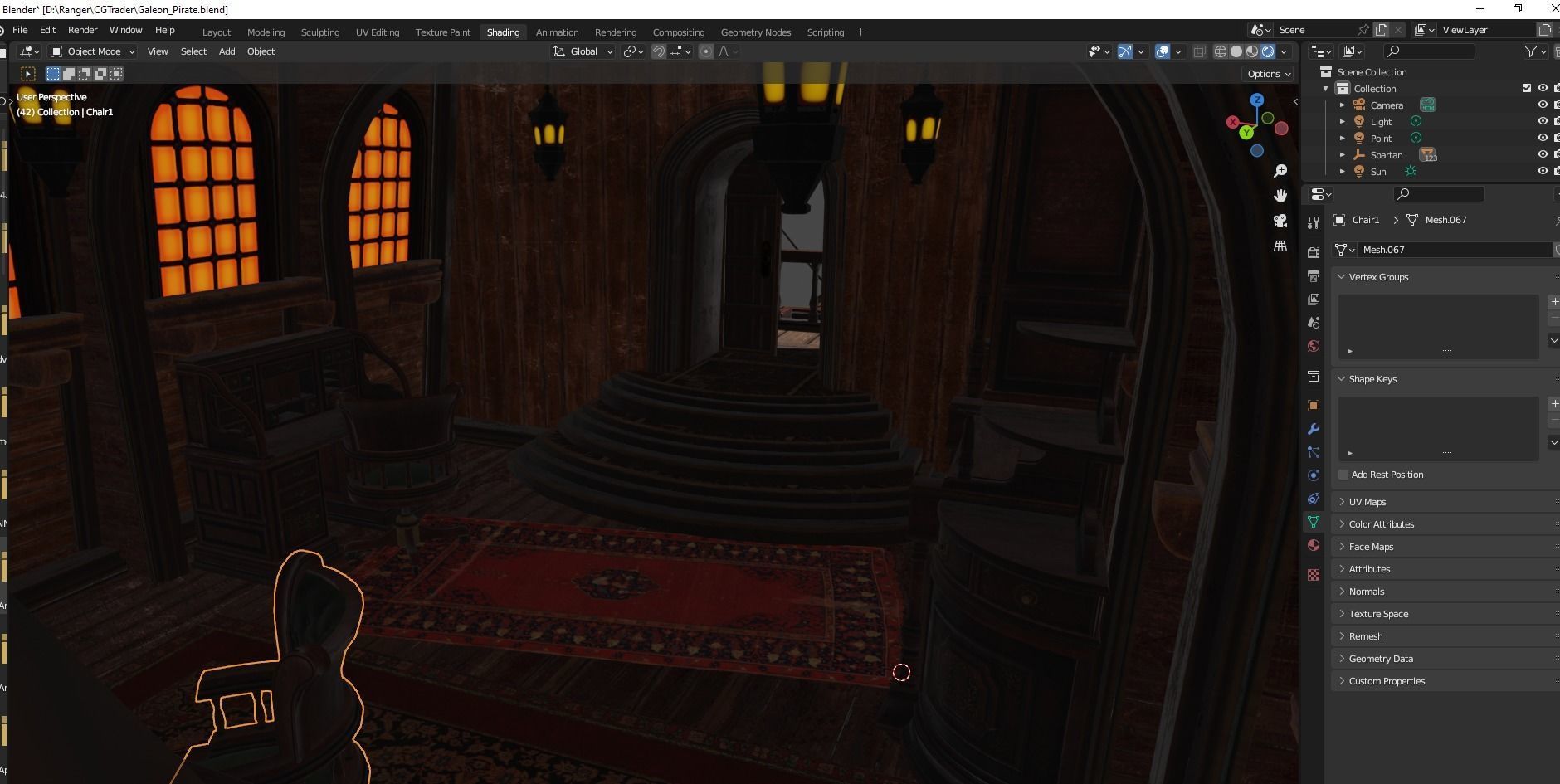The width and height of the screenshot is (1560, 784).
Task: Expand the Geometry Data panel
Action: click(x=1444, y=659)
